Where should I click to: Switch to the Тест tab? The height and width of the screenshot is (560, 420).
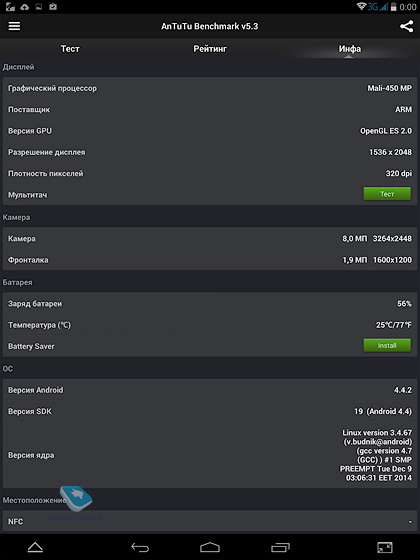(x=70, y=49)
